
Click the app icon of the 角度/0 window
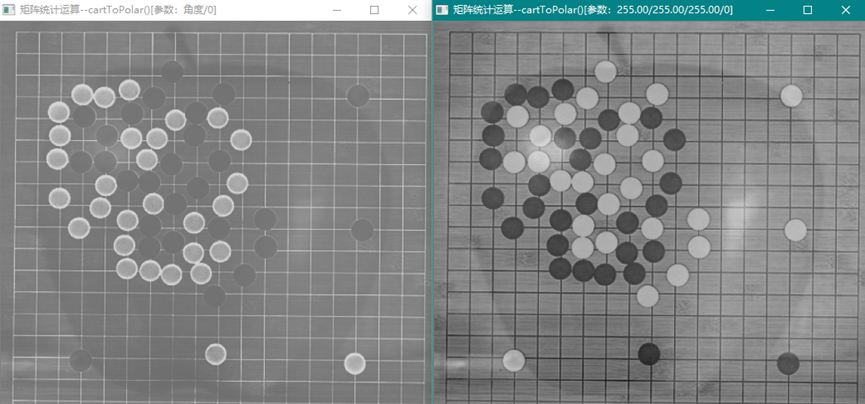coord(8,10)
